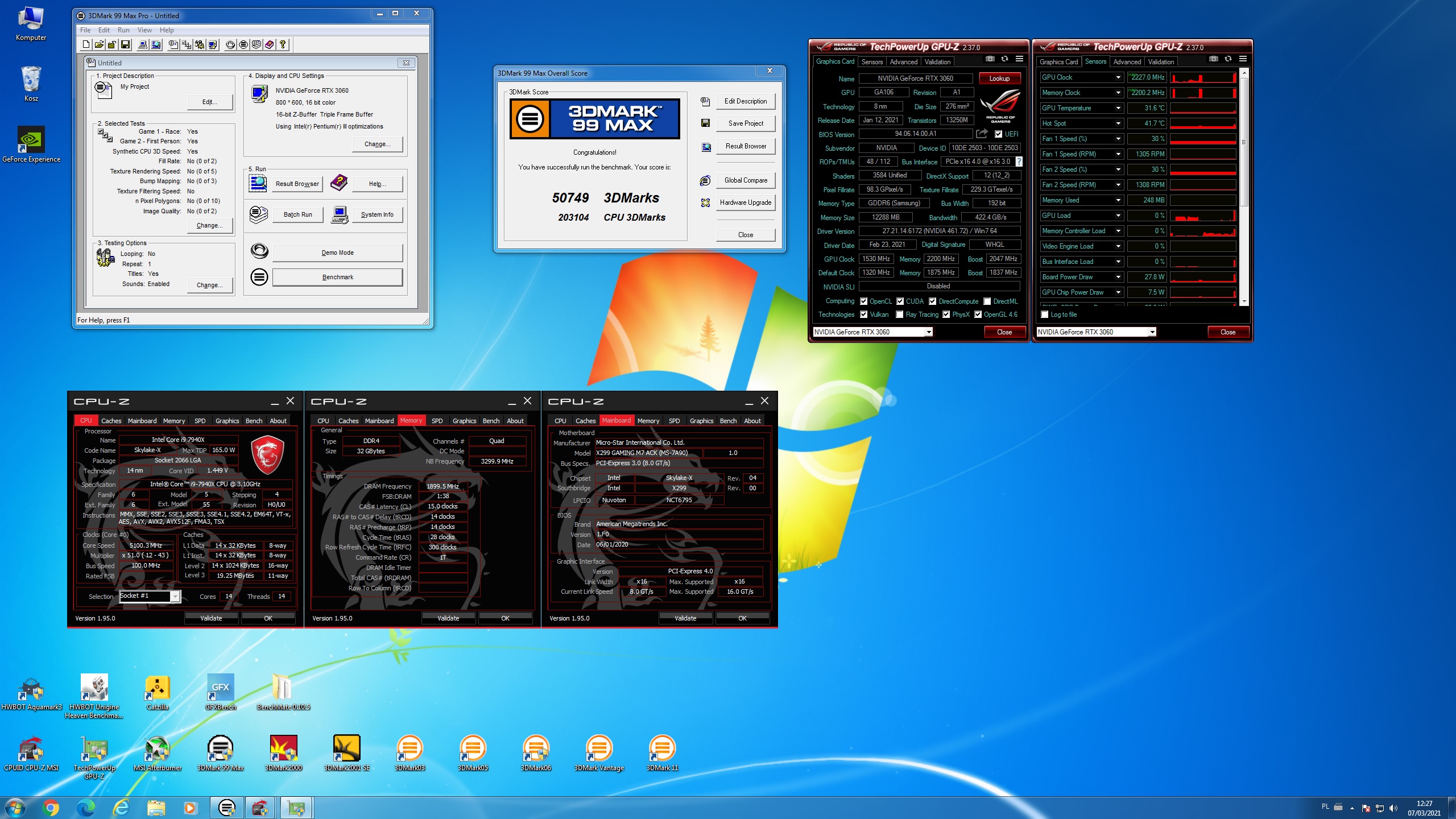This screenshot has width=1456, height=819.
Task: Switch to SPD tab in Memory CPU-Z window
Action: (437, 421)
